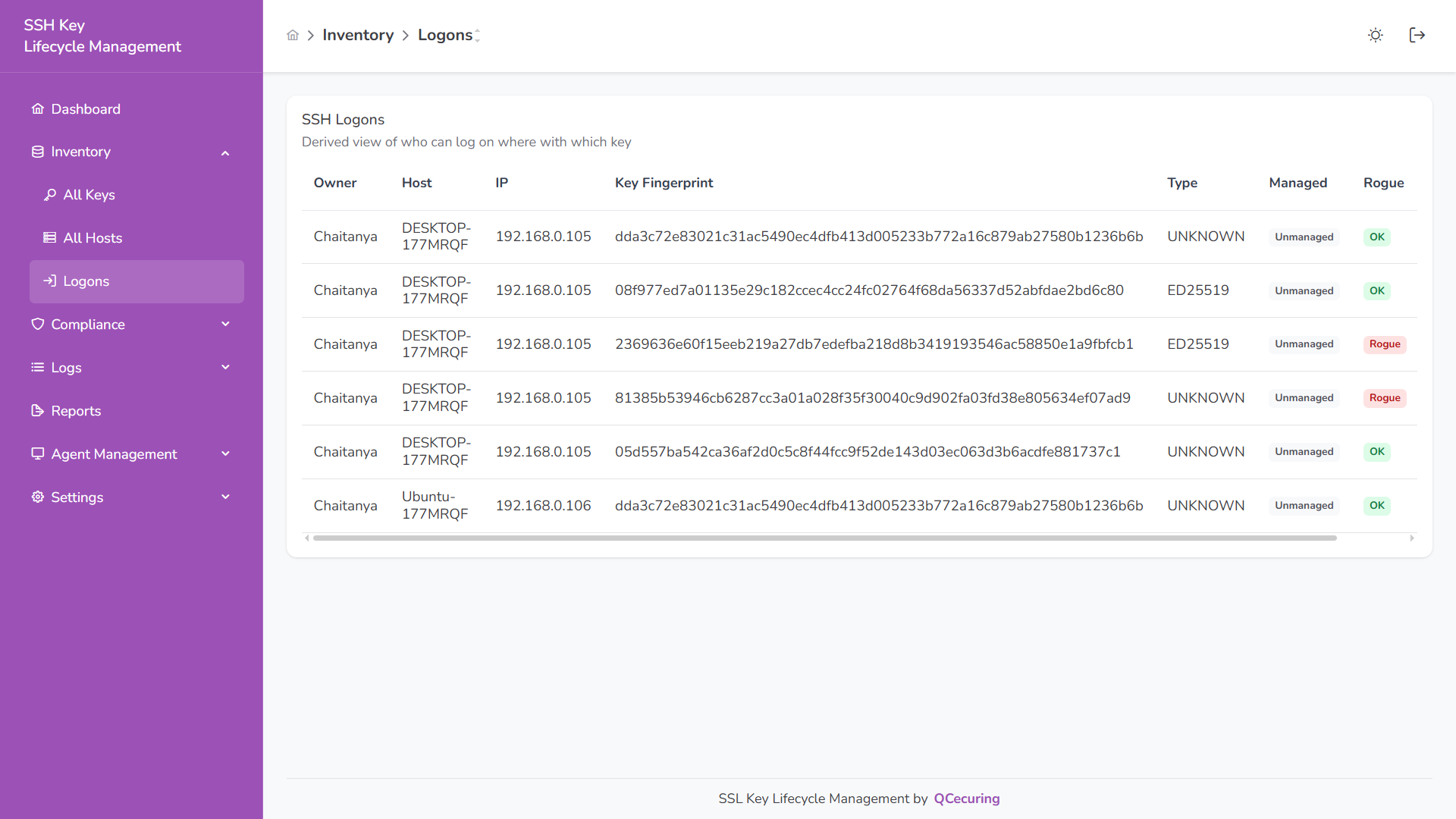Select the Reports export icon
This screenshot has width=1456, height=819.
click(x=37, y=410)
